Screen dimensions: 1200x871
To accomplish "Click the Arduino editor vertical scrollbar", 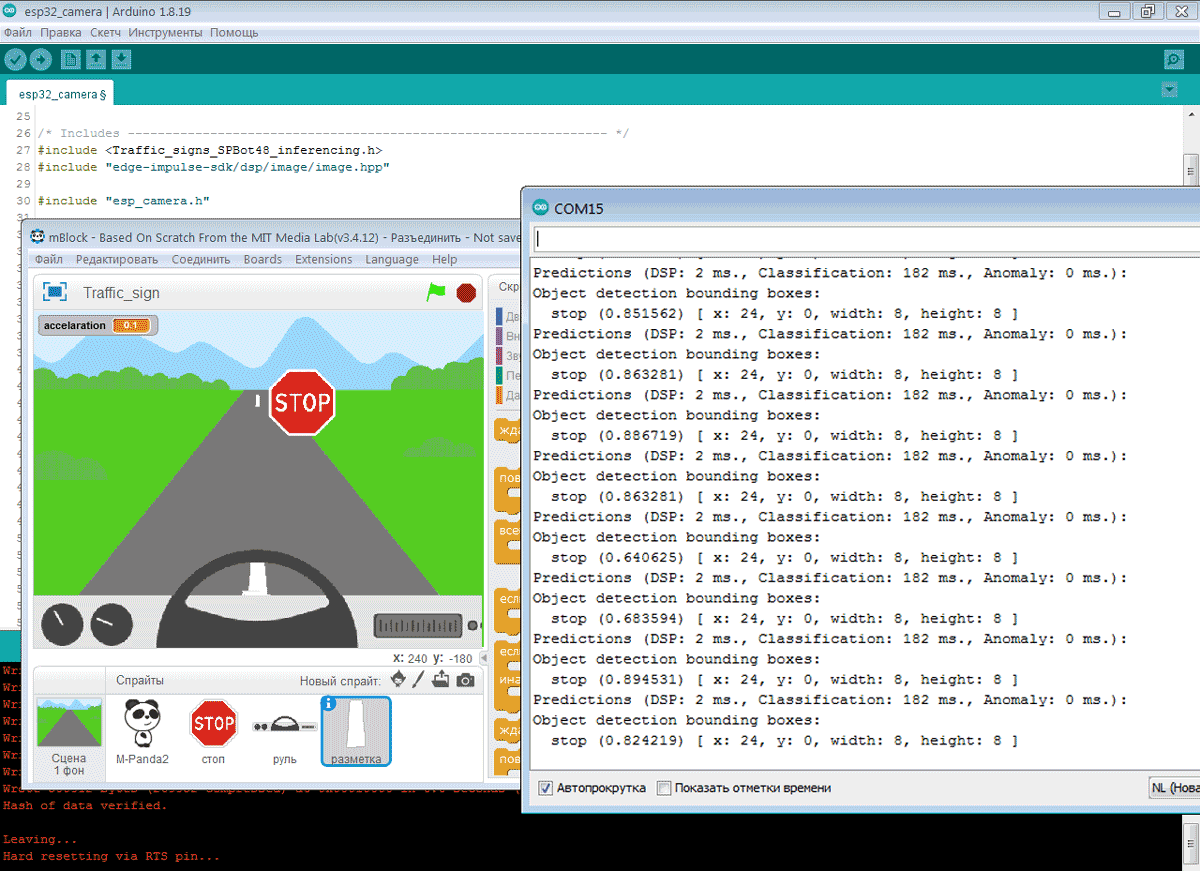I will coord(1190,170).
